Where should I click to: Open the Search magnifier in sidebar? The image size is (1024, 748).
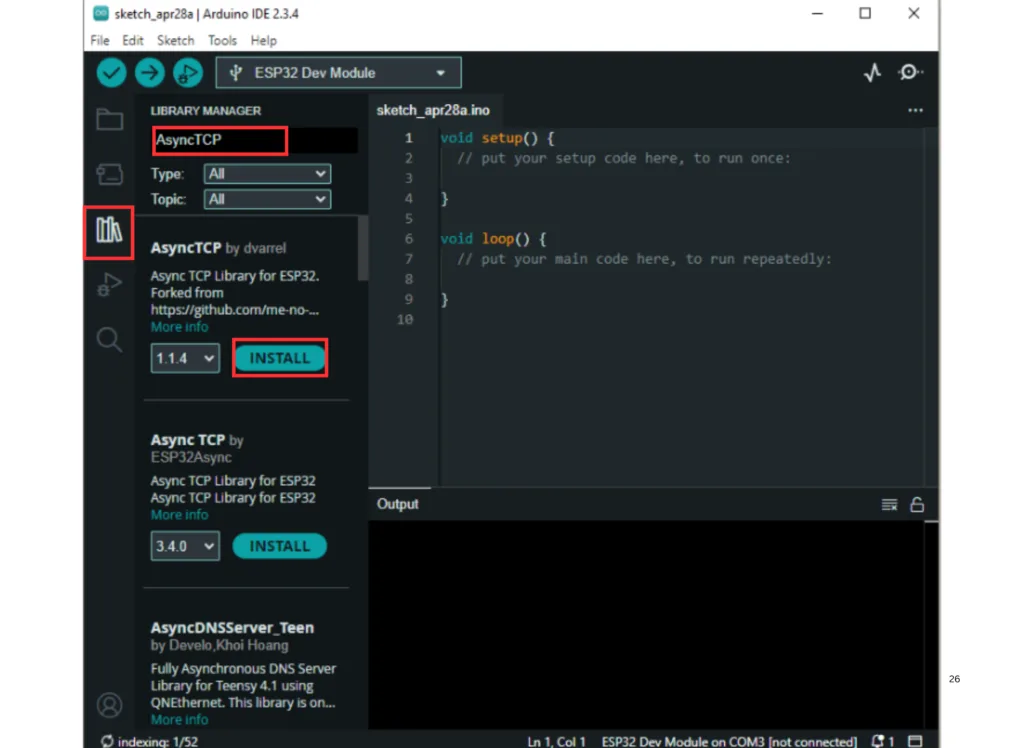(109, 340)
